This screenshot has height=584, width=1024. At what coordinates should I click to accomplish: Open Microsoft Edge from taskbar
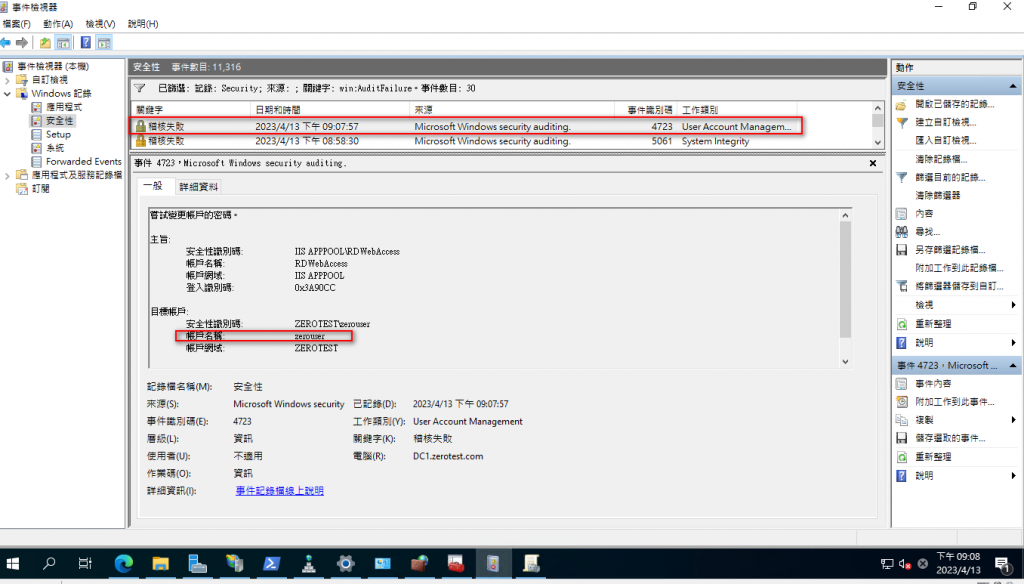coord(123,563)
